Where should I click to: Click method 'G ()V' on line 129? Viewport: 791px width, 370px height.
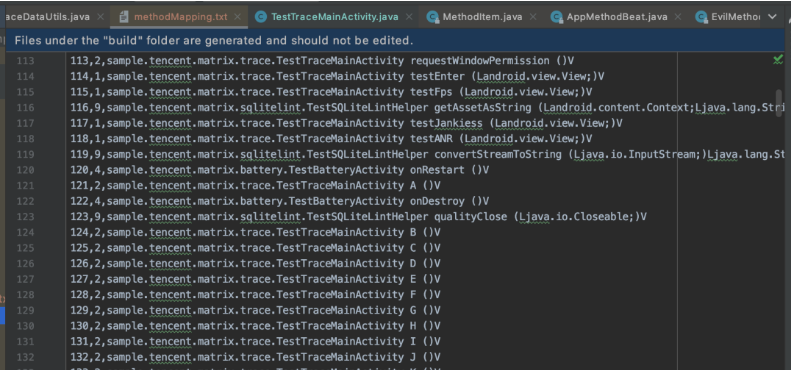[425, 310]
